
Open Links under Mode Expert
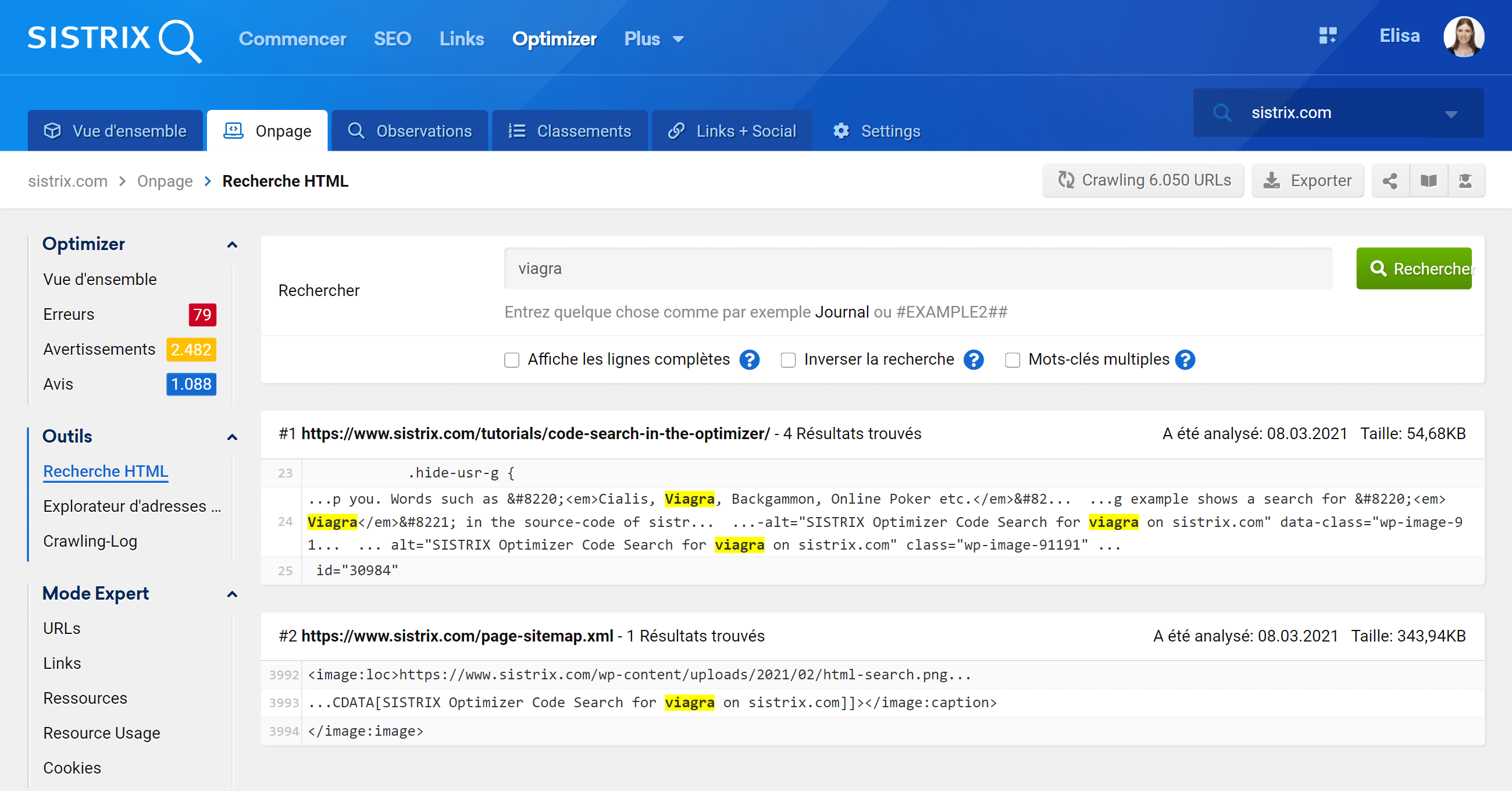(x=62, y=664)
